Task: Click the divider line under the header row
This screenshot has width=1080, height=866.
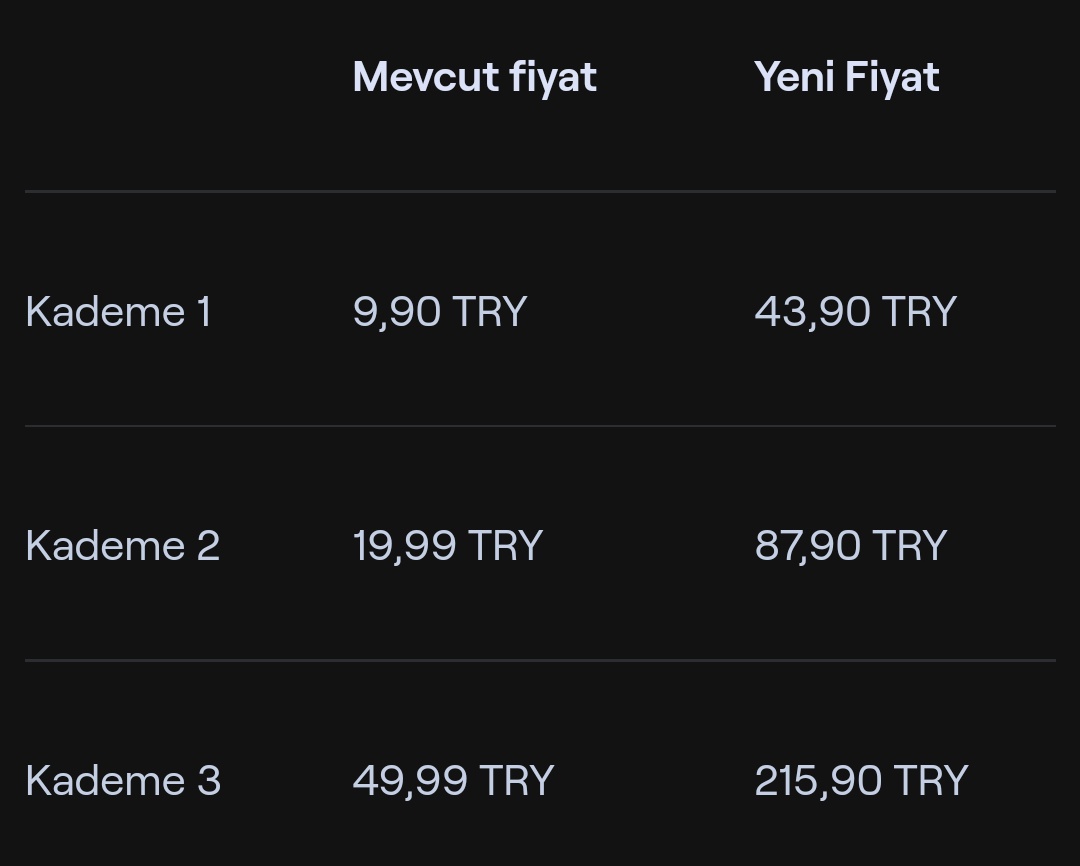Action: [x=540, y=191]
